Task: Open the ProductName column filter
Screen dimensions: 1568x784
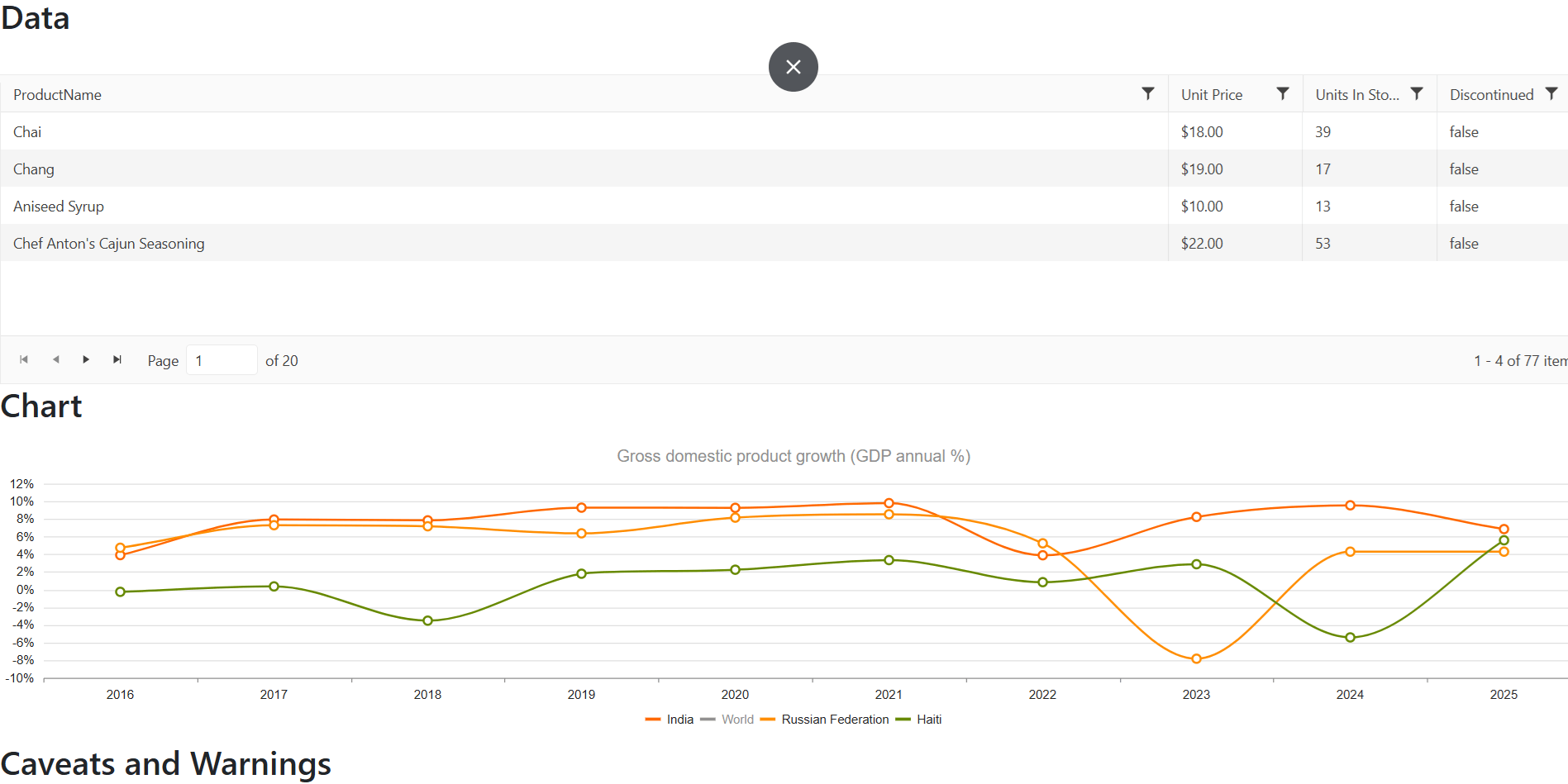Action: click(1147, 94)
